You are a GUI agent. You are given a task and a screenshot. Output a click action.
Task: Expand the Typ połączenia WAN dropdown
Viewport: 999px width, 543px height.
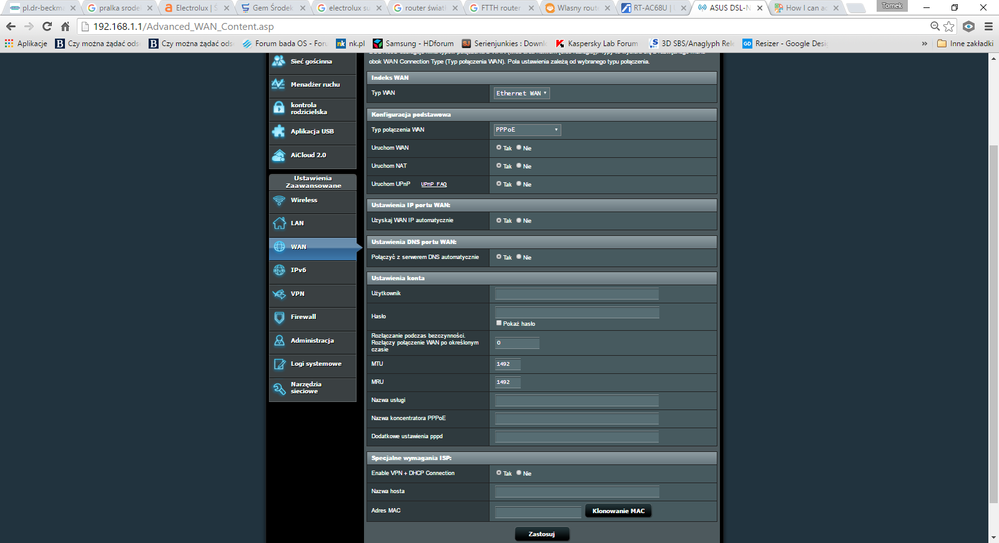[x=526, y=129]
